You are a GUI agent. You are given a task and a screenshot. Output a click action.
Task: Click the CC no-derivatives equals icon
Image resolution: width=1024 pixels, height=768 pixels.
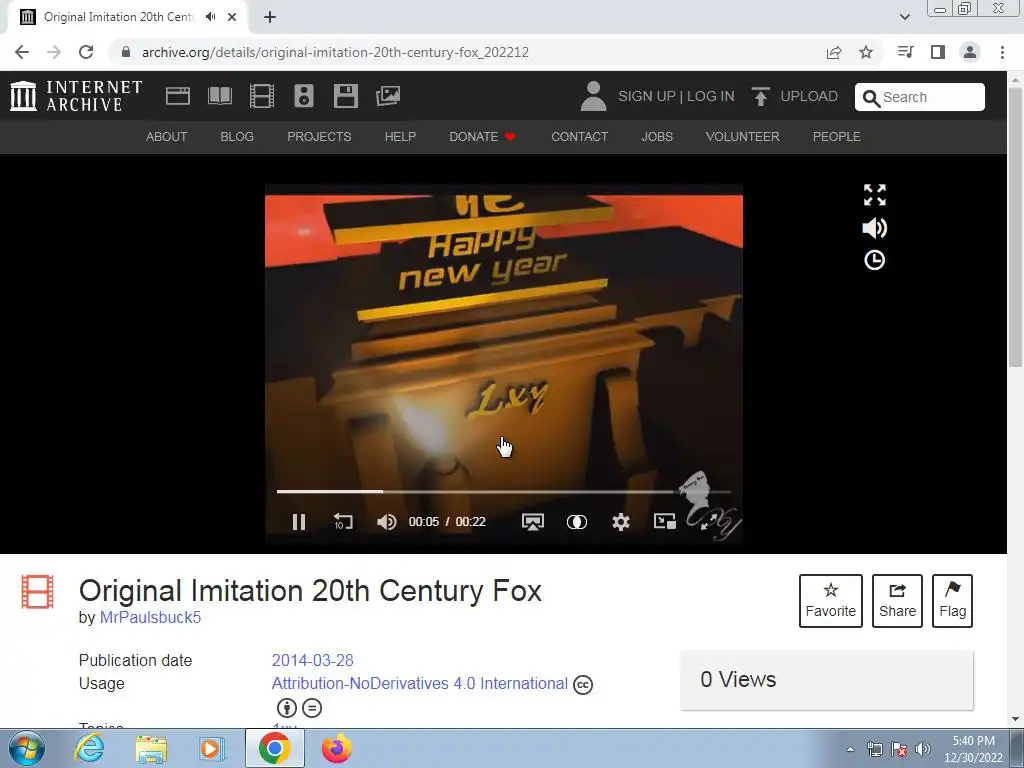point(312,707)
